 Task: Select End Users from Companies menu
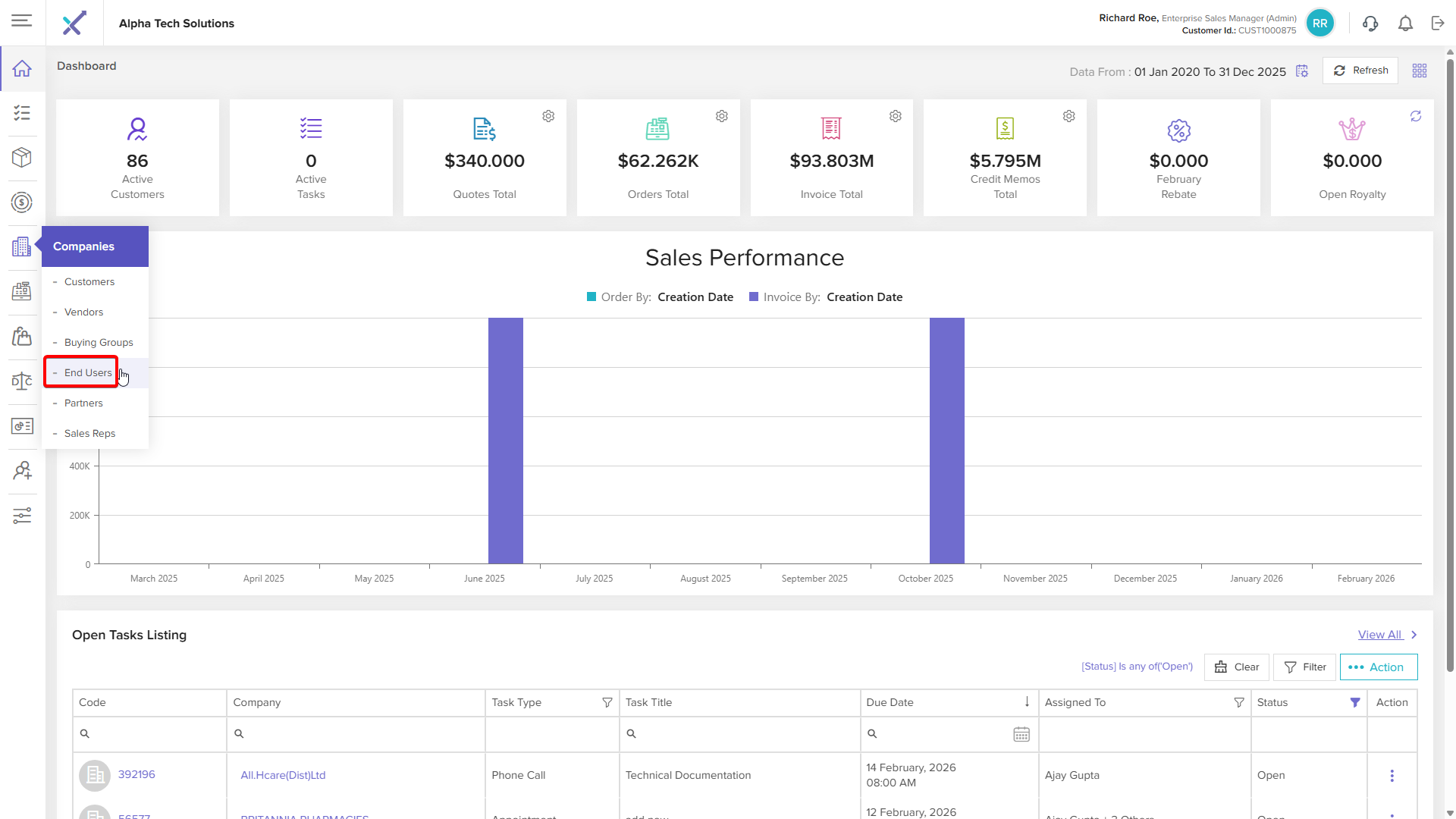coord(88,373)
